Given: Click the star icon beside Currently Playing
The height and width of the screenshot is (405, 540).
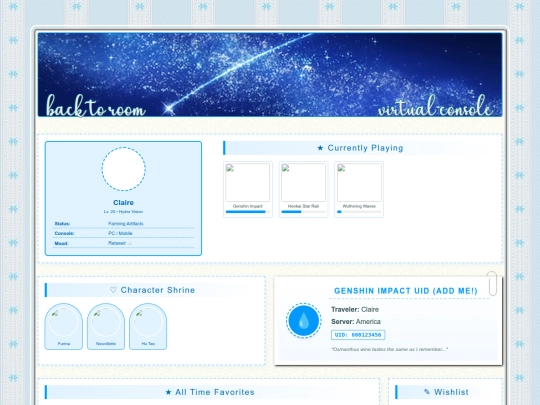Looking at the screenshot, I should pos(320,148).
